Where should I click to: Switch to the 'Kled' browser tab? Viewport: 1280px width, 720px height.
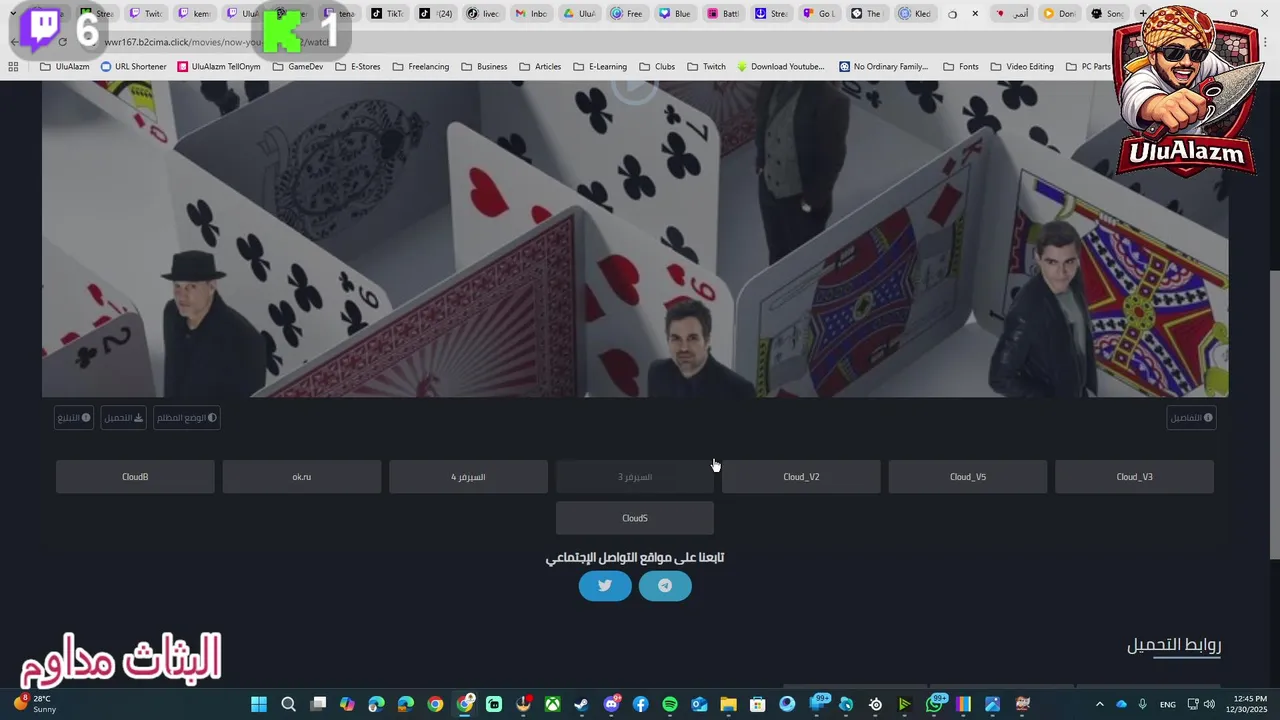click(x=915, y=14)
